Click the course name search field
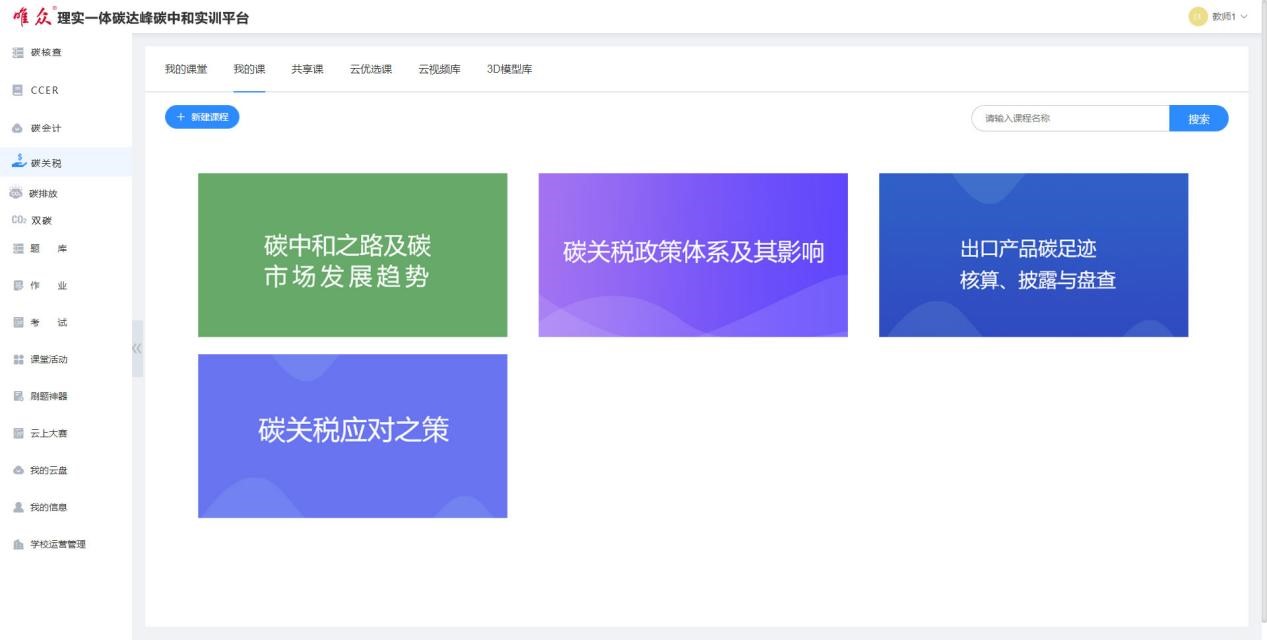Viewport: 1267px width, 640px height. pyautogui.click(x=1070, y=118)
